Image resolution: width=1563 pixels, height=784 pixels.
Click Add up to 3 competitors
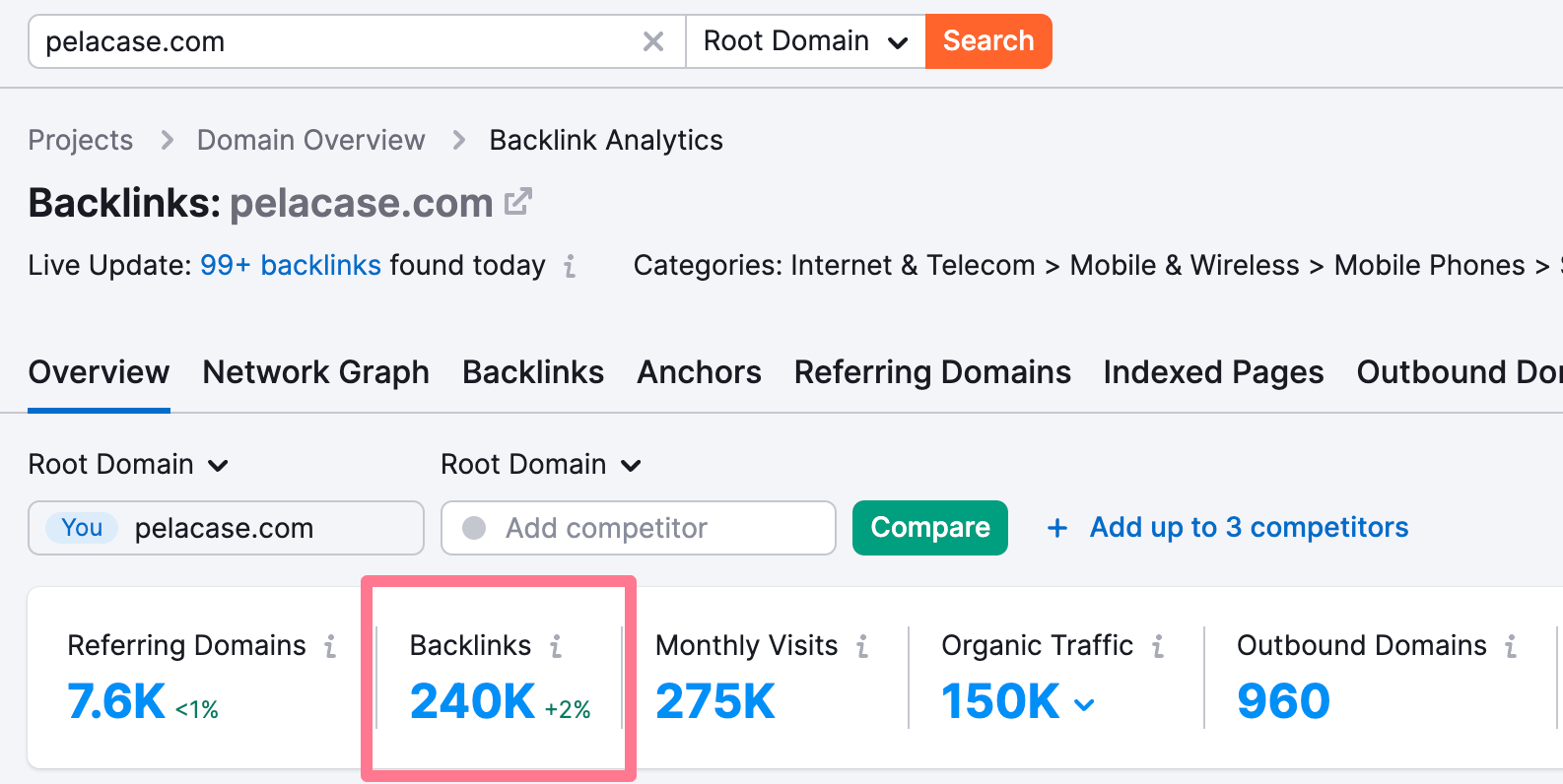pyautogui.click(x=1228, y=528)
